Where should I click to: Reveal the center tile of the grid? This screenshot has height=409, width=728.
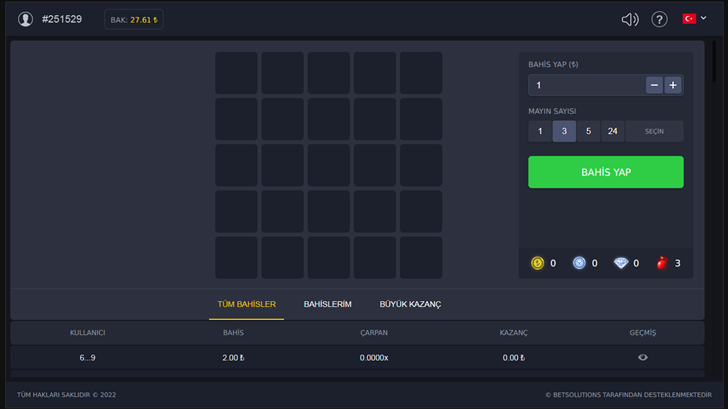(329, 165)
